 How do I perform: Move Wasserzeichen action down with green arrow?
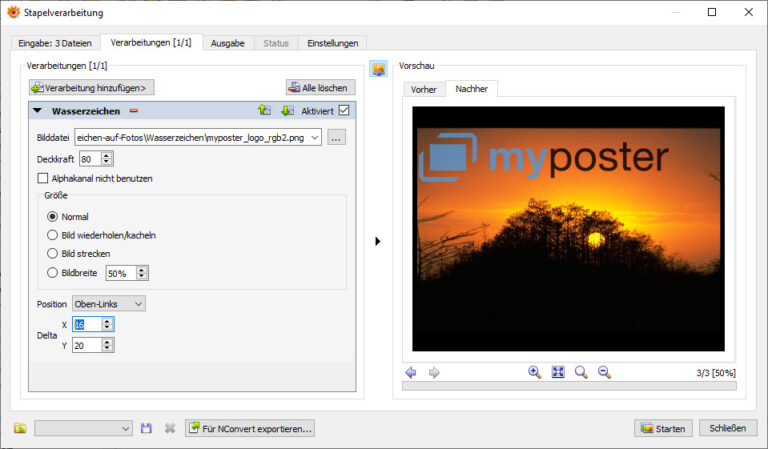(286, 111)
